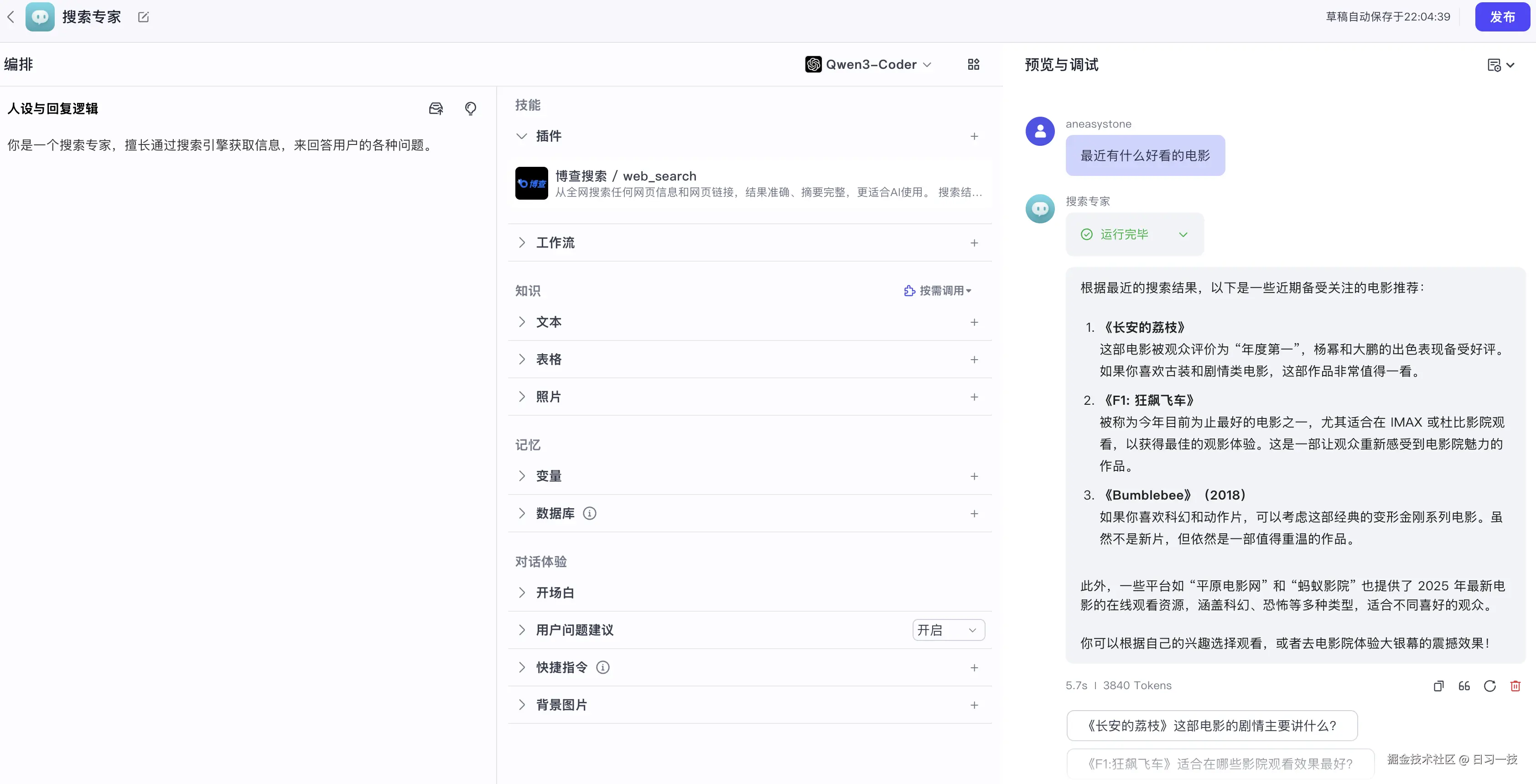The height and width of the screenshot is (784, 1536).
Task: Open the 用户问题建议 开启 dropdown
Action: (x=948, y=630)
